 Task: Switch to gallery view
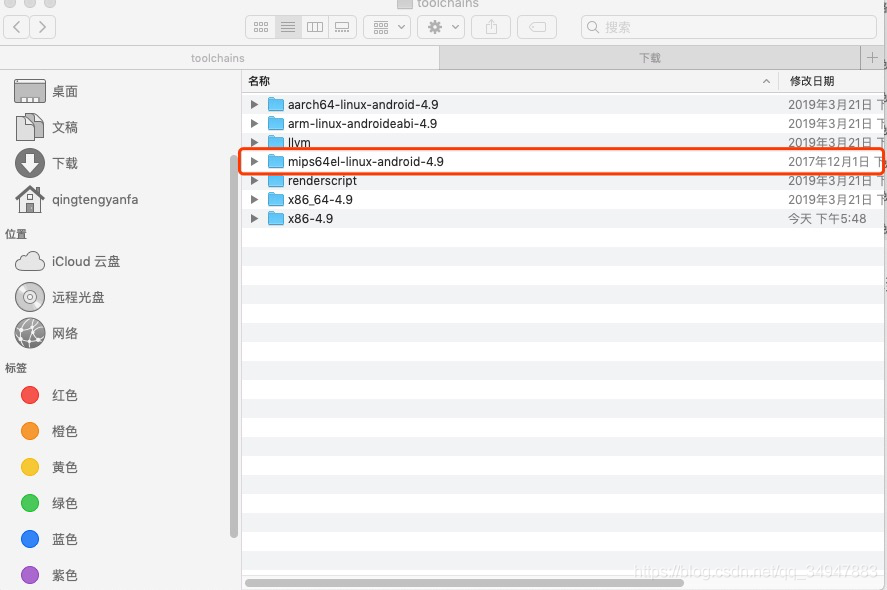point(342,27)
